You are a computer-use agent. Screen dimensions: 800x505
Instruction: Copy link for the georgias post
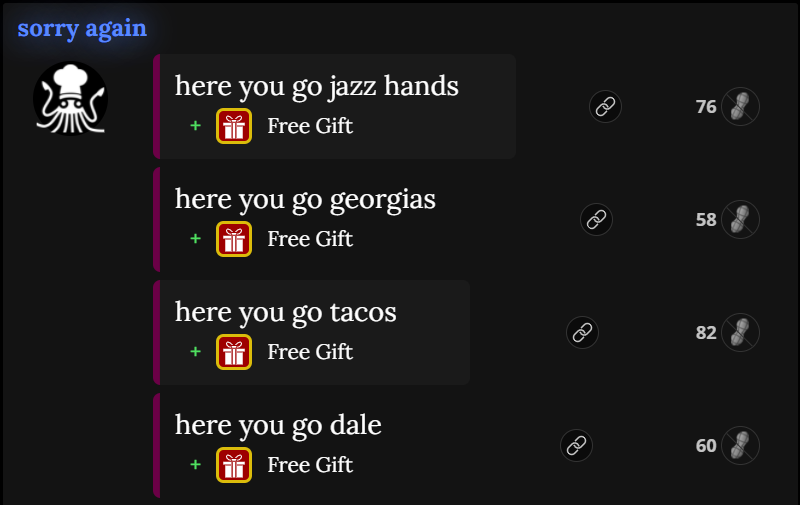[x=596, y=219]
